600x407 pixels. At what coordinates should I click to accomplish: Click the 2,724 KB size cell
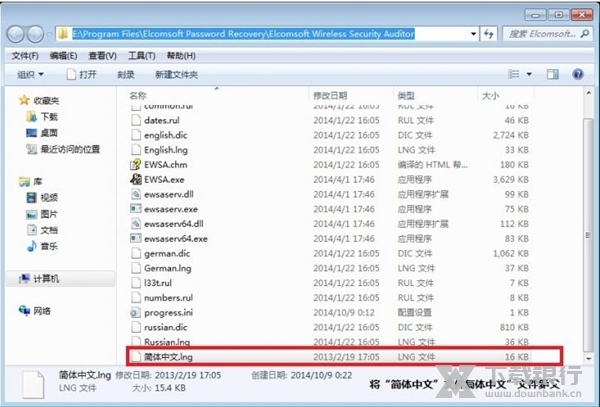(x=511, y=135)
